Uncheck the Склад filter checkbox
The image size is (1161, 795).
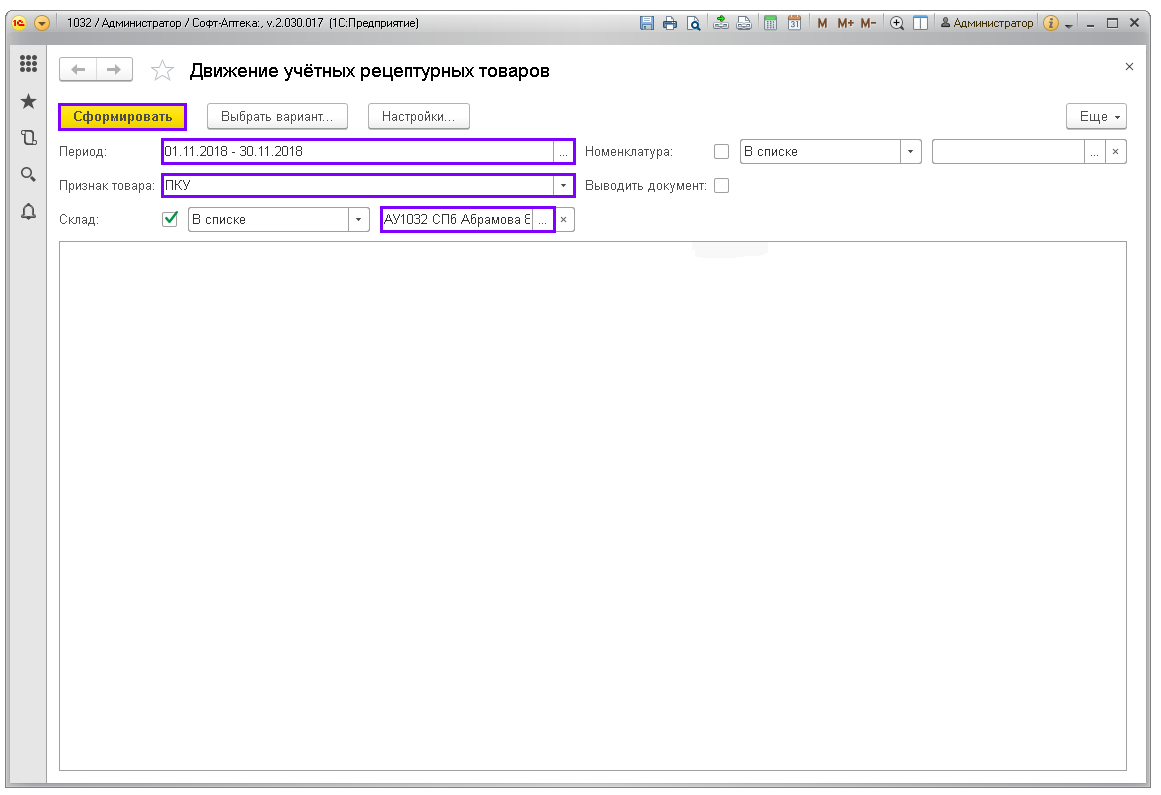tap(170, 219)
